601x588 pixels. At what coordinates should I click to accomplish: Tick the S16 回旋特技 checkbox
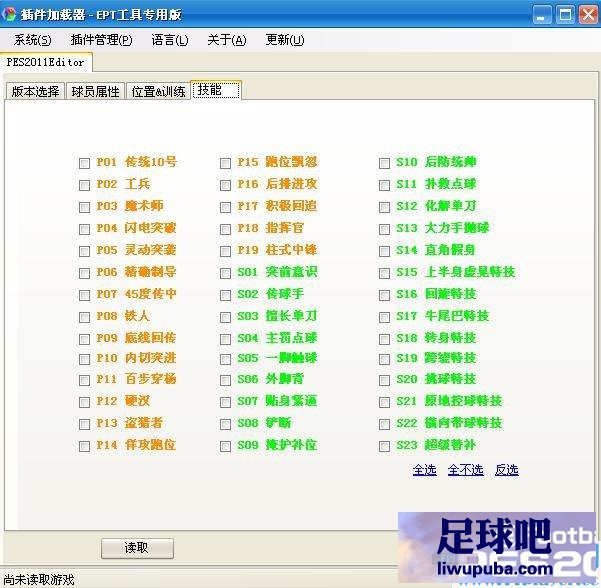[384, 295]
